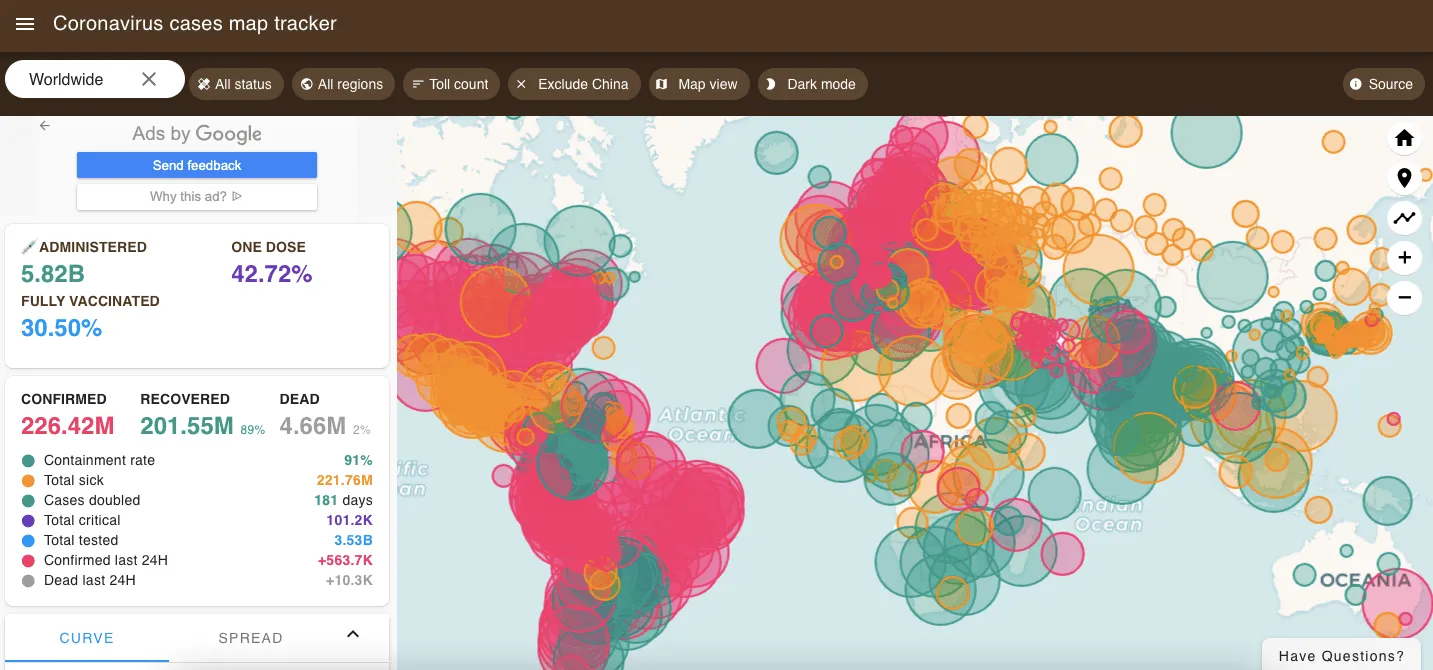The height and width of the screenshot is (670, 1433).
Task: Switch to the SPREAD tab
Action: tap(250, 637)
